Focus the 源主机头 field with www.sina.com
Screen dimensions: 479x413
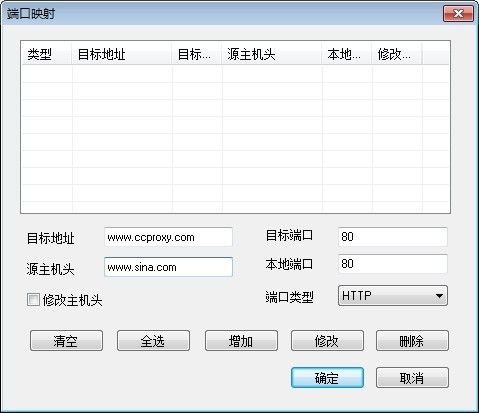[168, 267]
